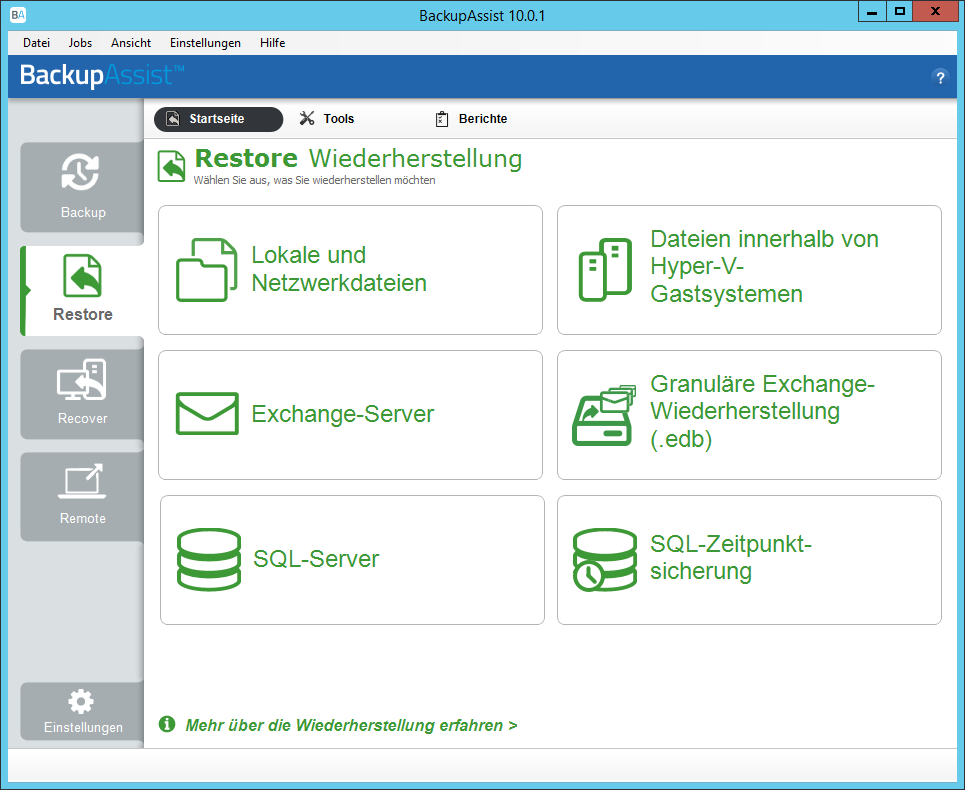Maximize the BackupAssist window
The height and width of the screenshot is (790, 965).
coord(900,12)
